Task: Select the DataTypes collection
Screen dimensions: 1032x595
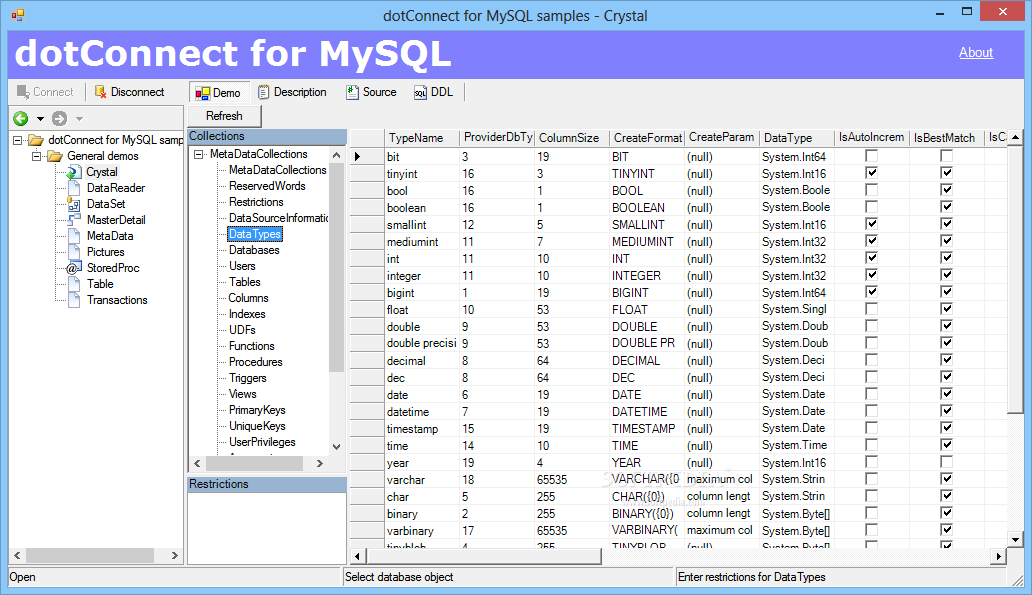Action: (x=255, y=234)
